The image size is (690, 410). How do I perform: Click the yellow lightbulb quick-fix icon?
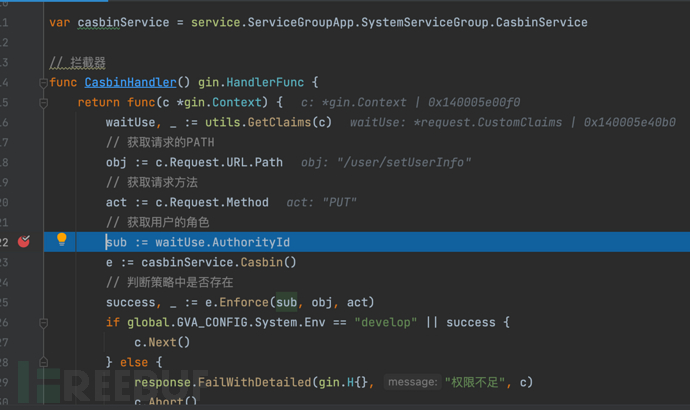coord(61,241)
